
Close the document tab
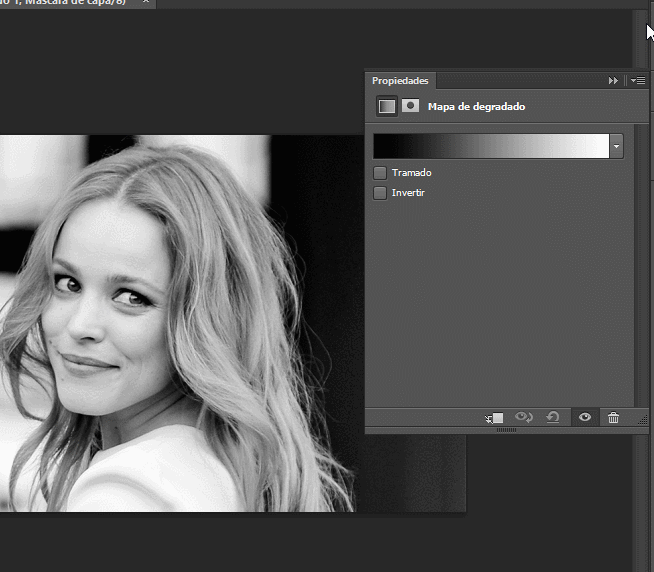tap(146, 2)
